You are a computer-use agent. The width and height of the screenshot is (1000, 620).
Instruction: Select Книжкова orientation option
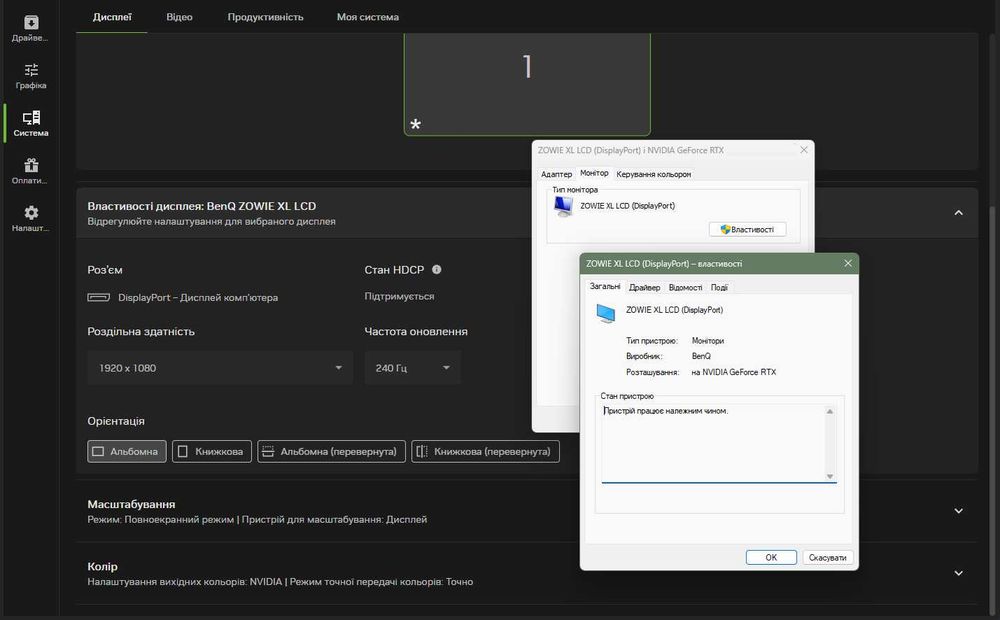pos(212,452)
